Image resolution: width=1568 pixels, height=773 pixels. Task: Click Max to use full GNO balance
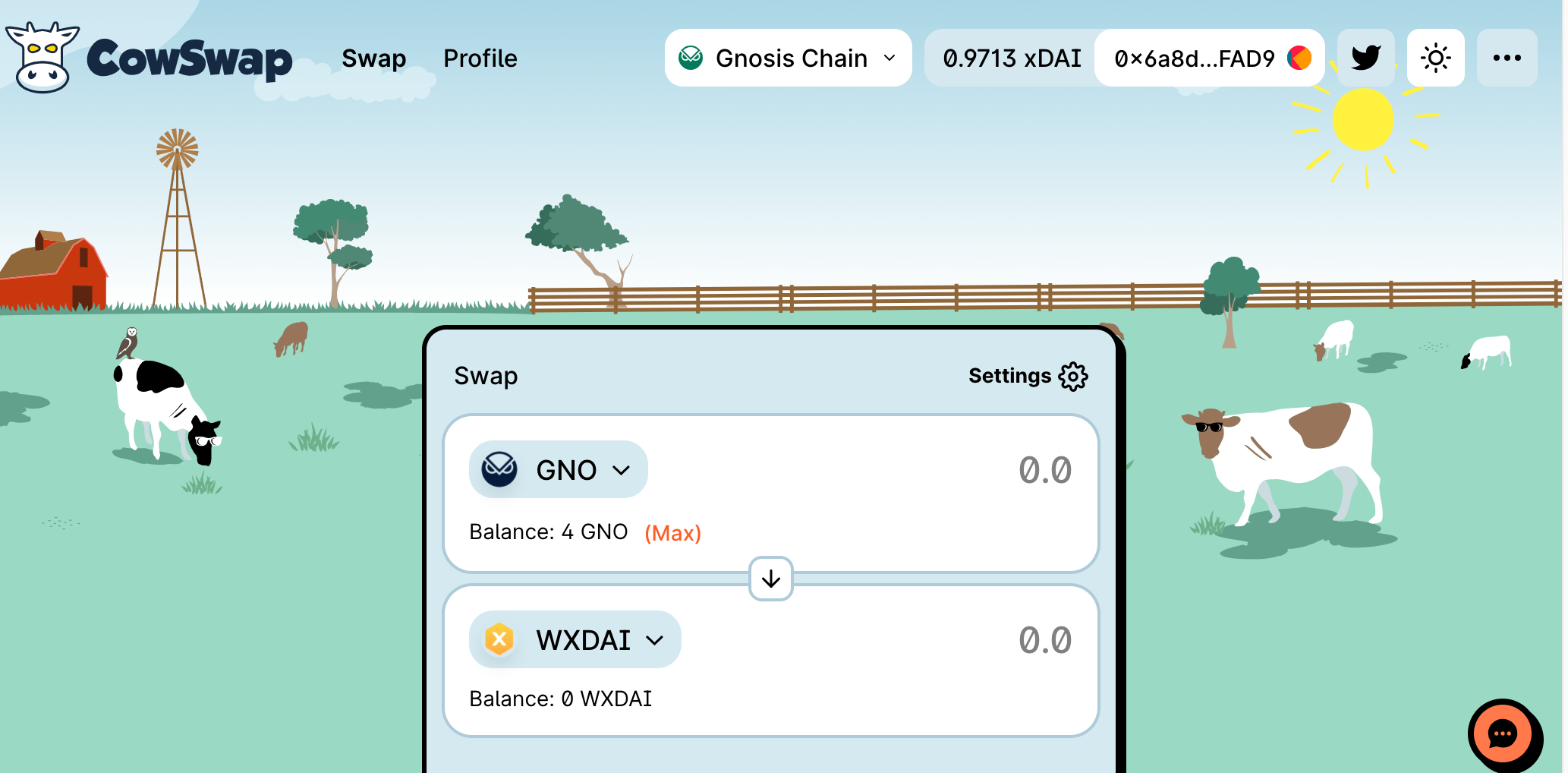672,532
